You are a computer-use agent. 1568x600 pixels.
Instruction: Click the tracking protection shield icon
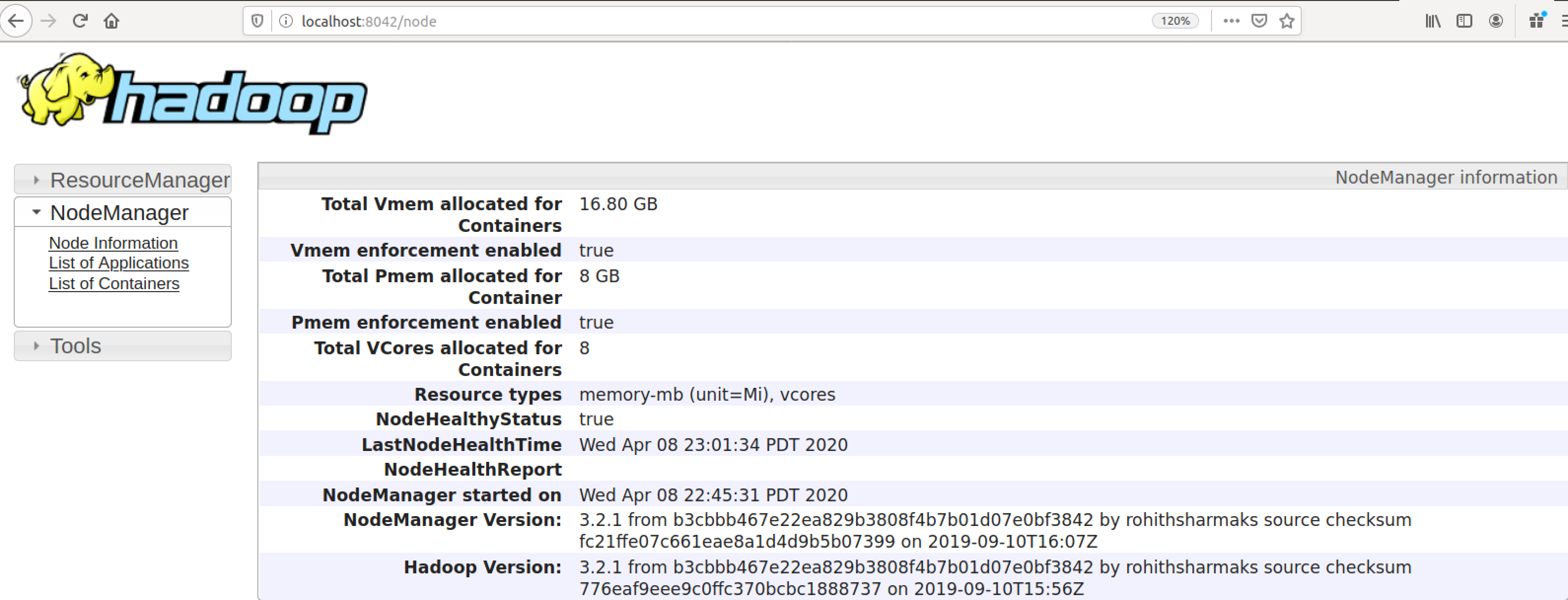click(x=257, y=21)
